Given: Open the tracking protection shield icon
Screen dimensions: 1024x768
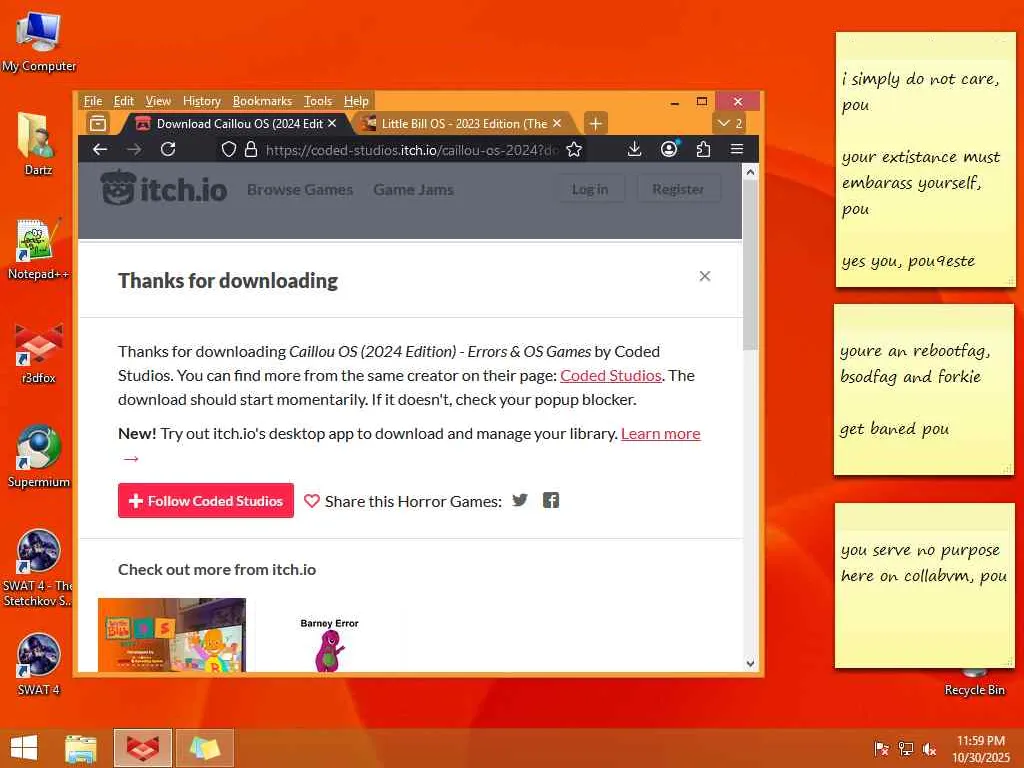Looking at the screenshot, I should pyautogui.click(x=229, y=150).
